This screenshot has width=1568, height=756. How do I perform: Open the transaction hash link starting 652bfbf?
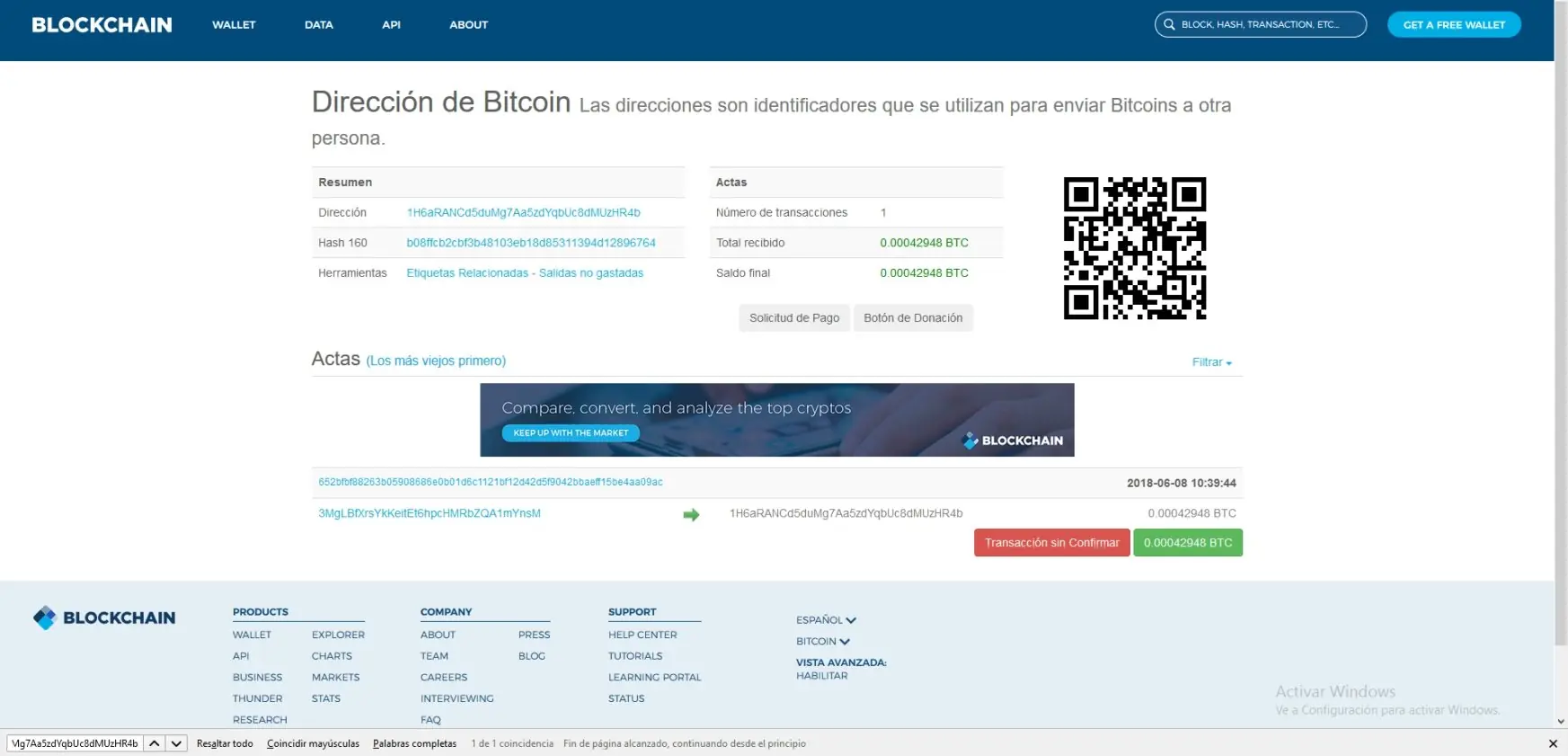click(491, 483)
